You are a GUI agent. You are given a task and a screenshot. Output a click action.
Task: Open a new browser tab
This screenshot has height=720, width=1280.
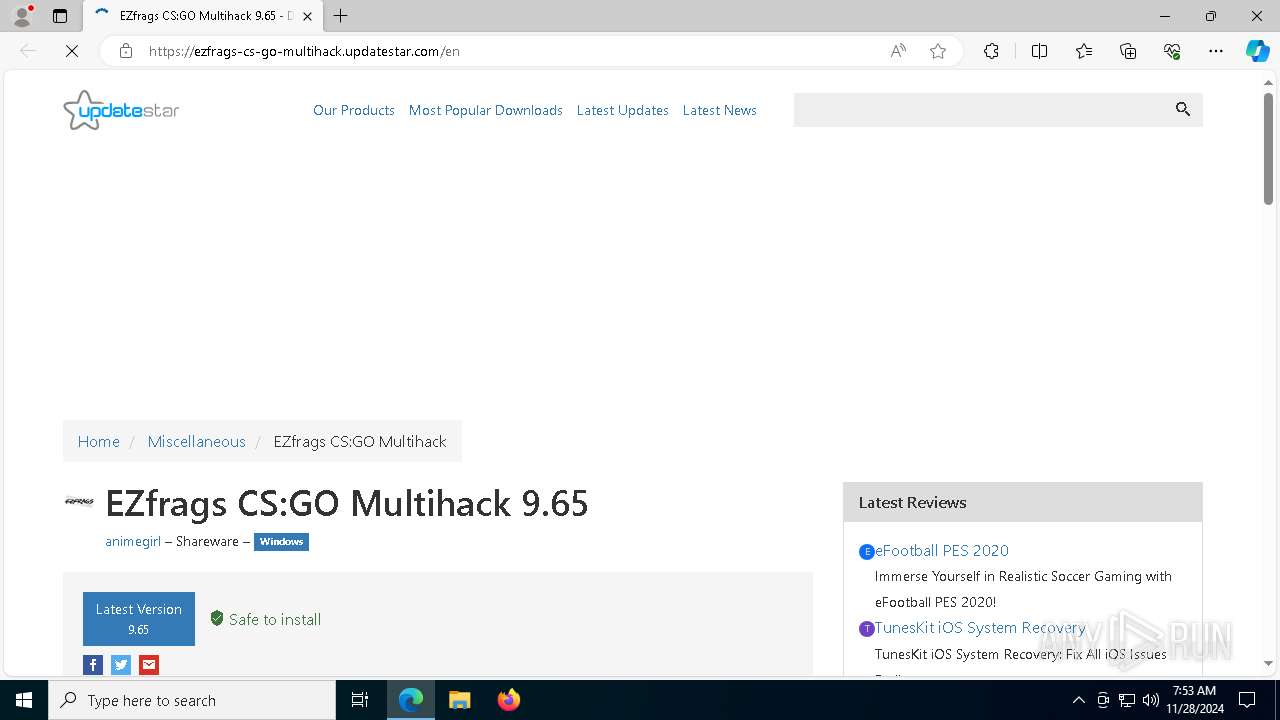tap(341, 16)
